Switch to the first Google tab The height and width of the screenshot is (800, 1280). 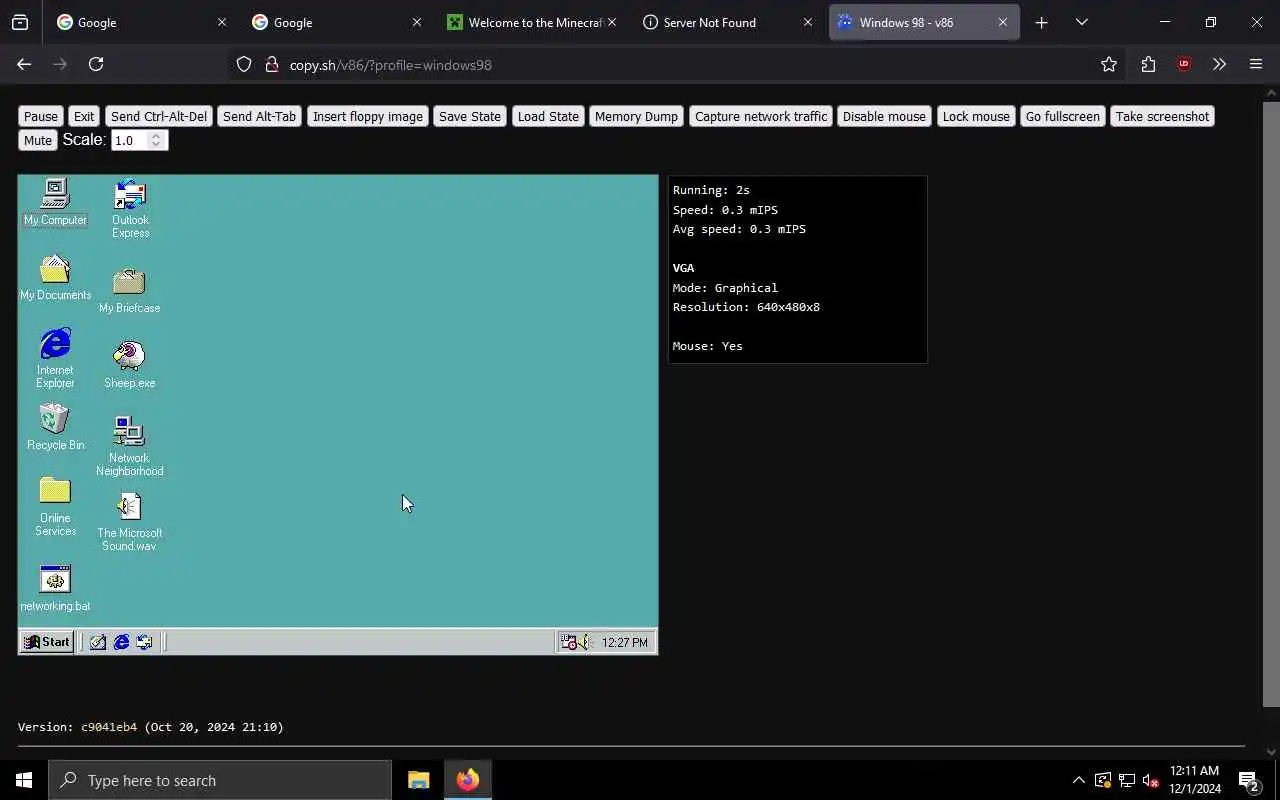pos(139,22)
